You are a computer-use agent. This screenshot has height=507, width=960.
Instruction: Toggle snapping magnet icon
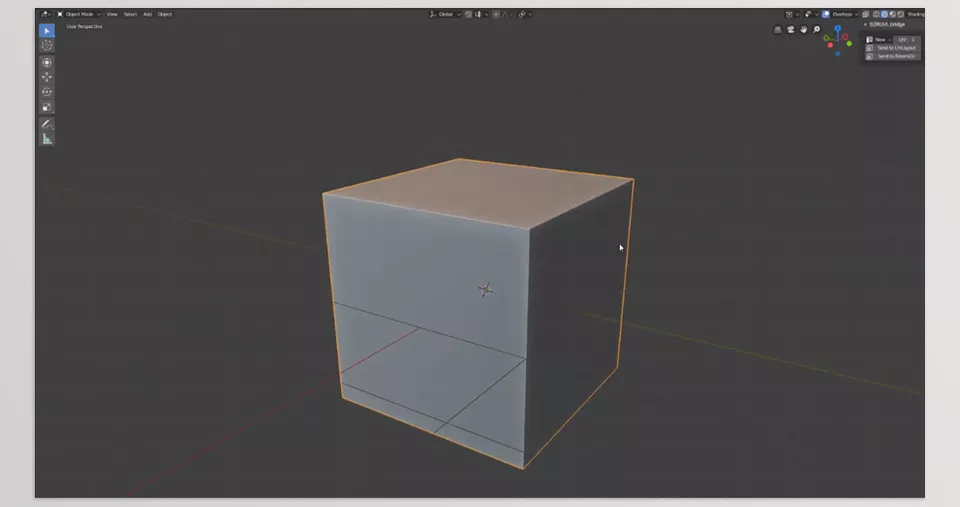coord(468,14)
